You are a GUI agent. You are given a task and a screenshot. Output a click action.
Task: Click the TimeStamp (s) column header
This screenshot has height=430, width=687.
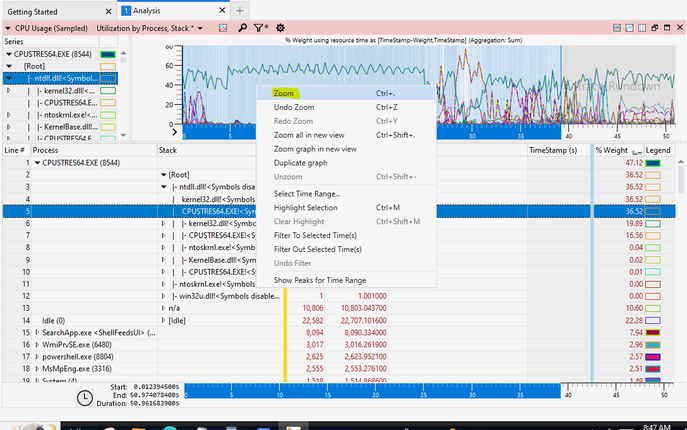[559, 150]
